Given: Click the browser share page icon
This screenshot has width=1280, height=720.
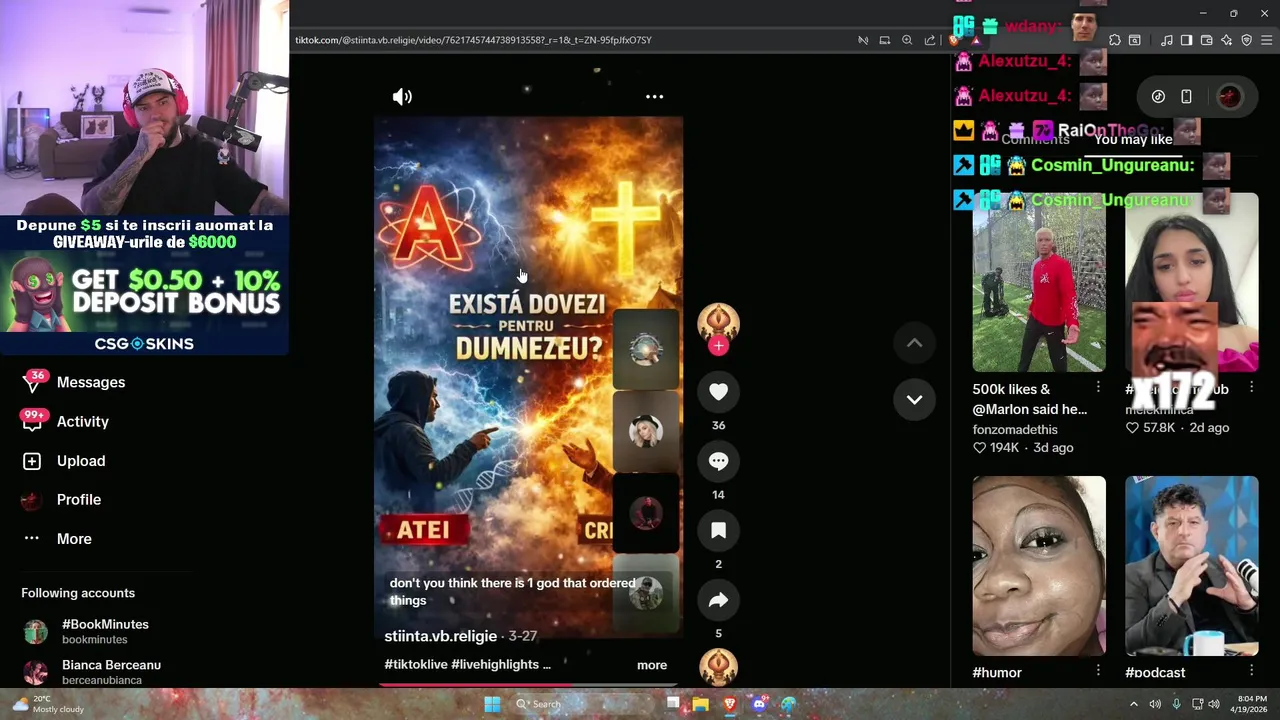Looking at the screenshot, I should point(930,40).
